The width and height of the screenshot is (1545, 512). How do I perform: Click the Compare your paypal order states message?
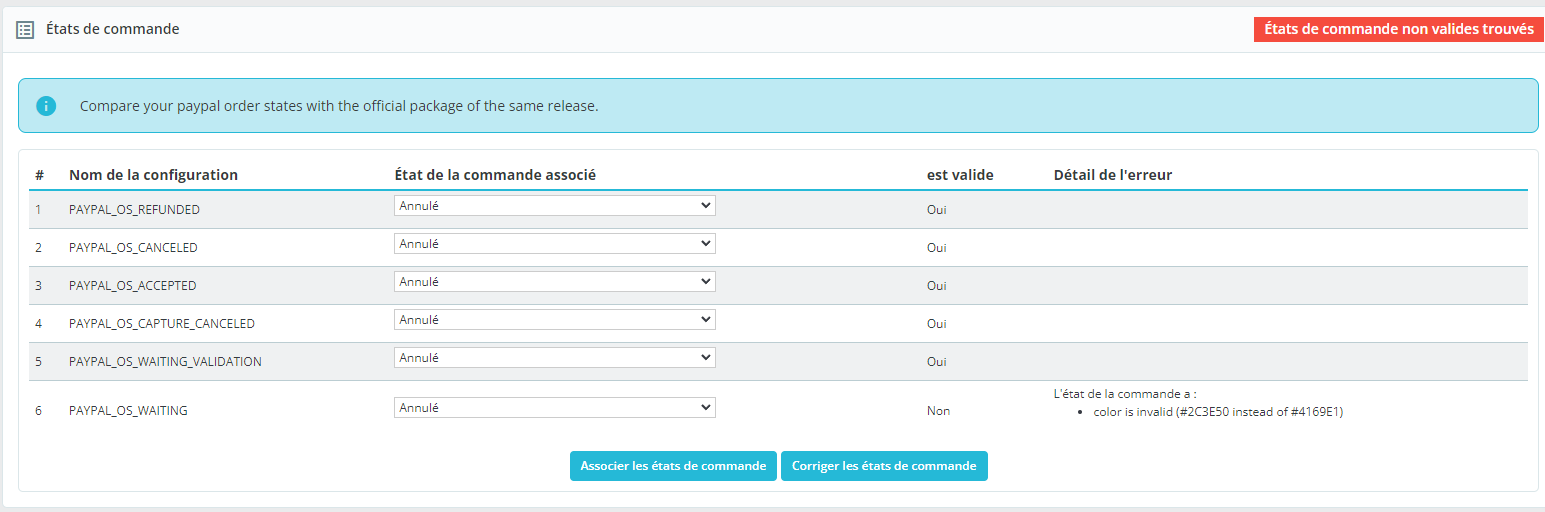[339, 106]
